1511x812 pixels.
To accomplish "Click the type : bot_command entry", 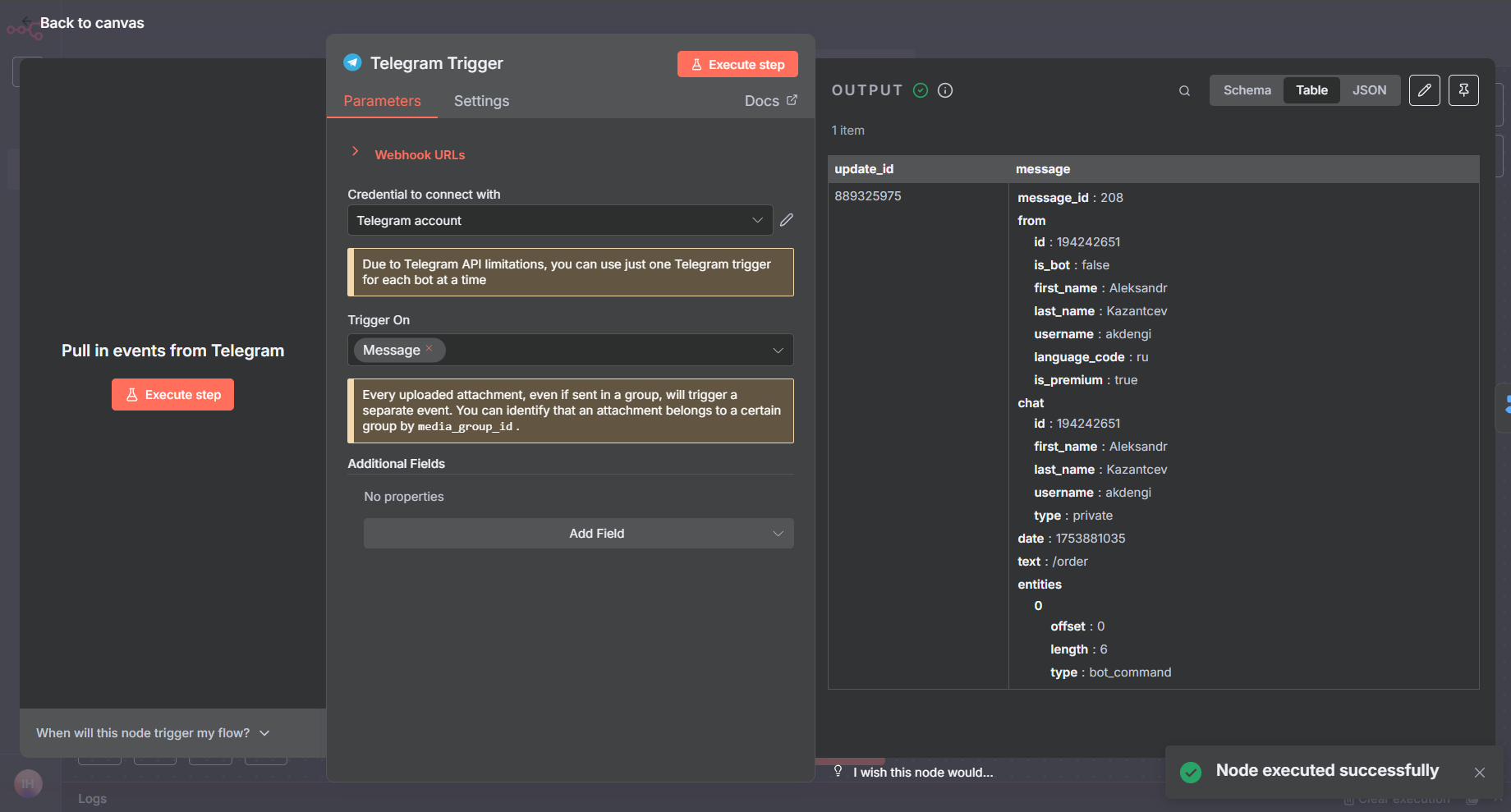I will coord(1111,672).
